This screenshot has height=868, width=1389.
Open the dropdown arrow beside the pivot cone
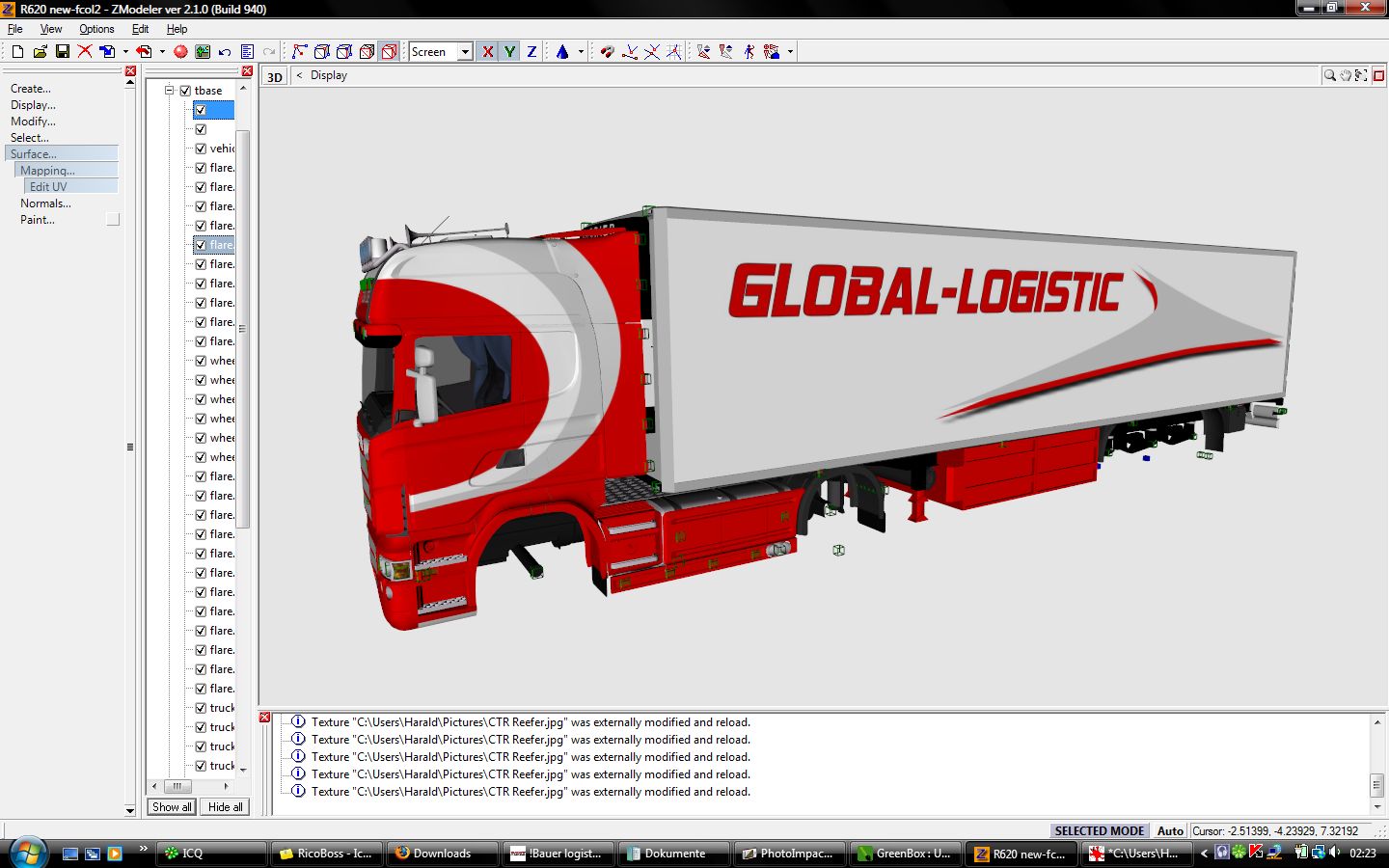pyautogui.click(x=581, y=51)
